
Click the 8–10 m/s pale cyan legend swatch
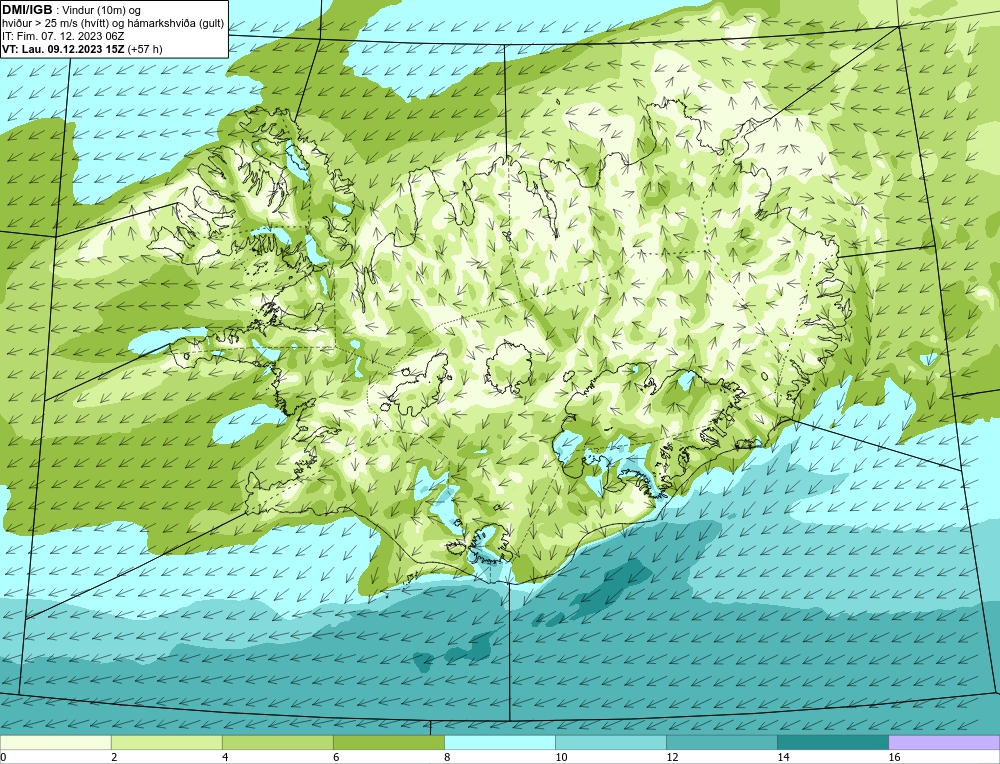coord(499,742)
